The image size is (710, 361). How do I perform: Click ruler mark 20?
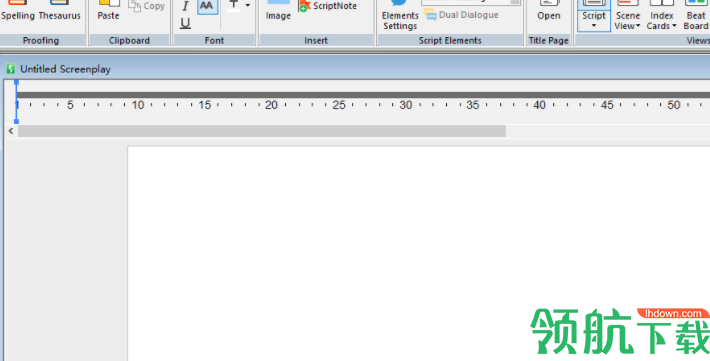(271, 105)
